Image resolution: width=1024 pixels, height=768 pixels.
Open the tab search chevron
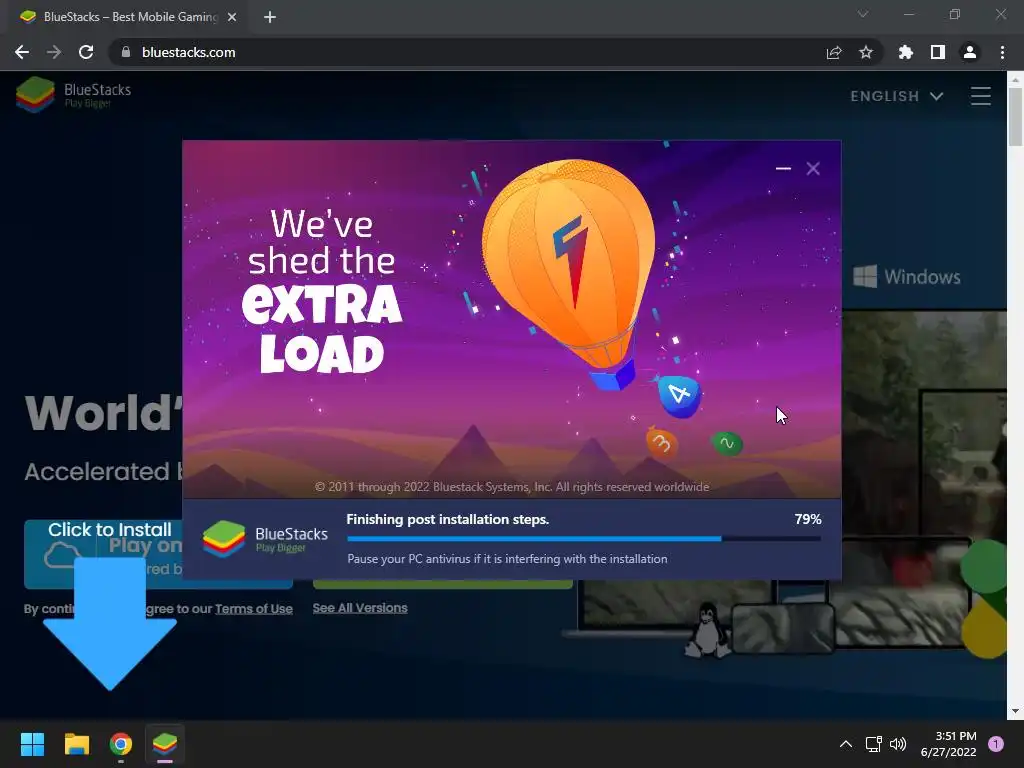click(x=863, y=14)
